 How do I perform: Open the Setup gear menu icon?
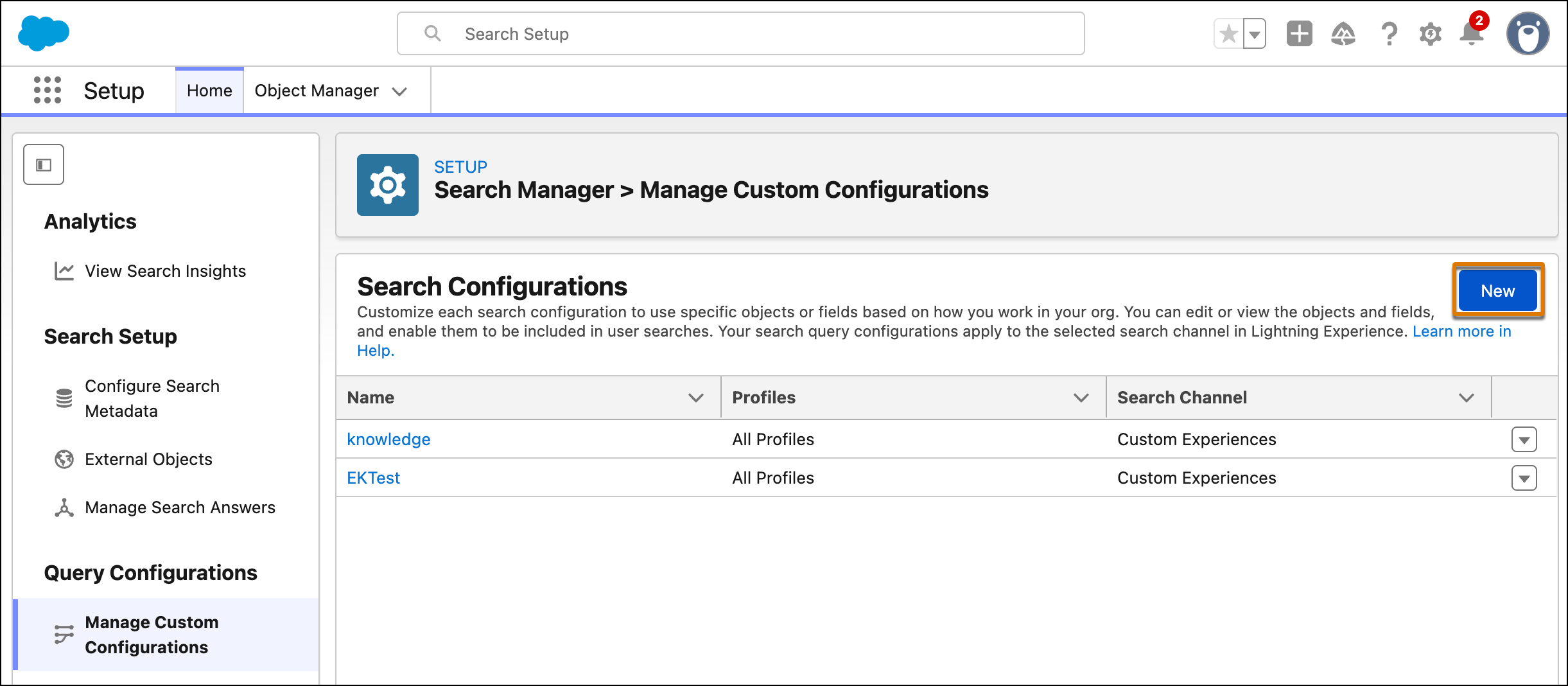pos(1430,34)
